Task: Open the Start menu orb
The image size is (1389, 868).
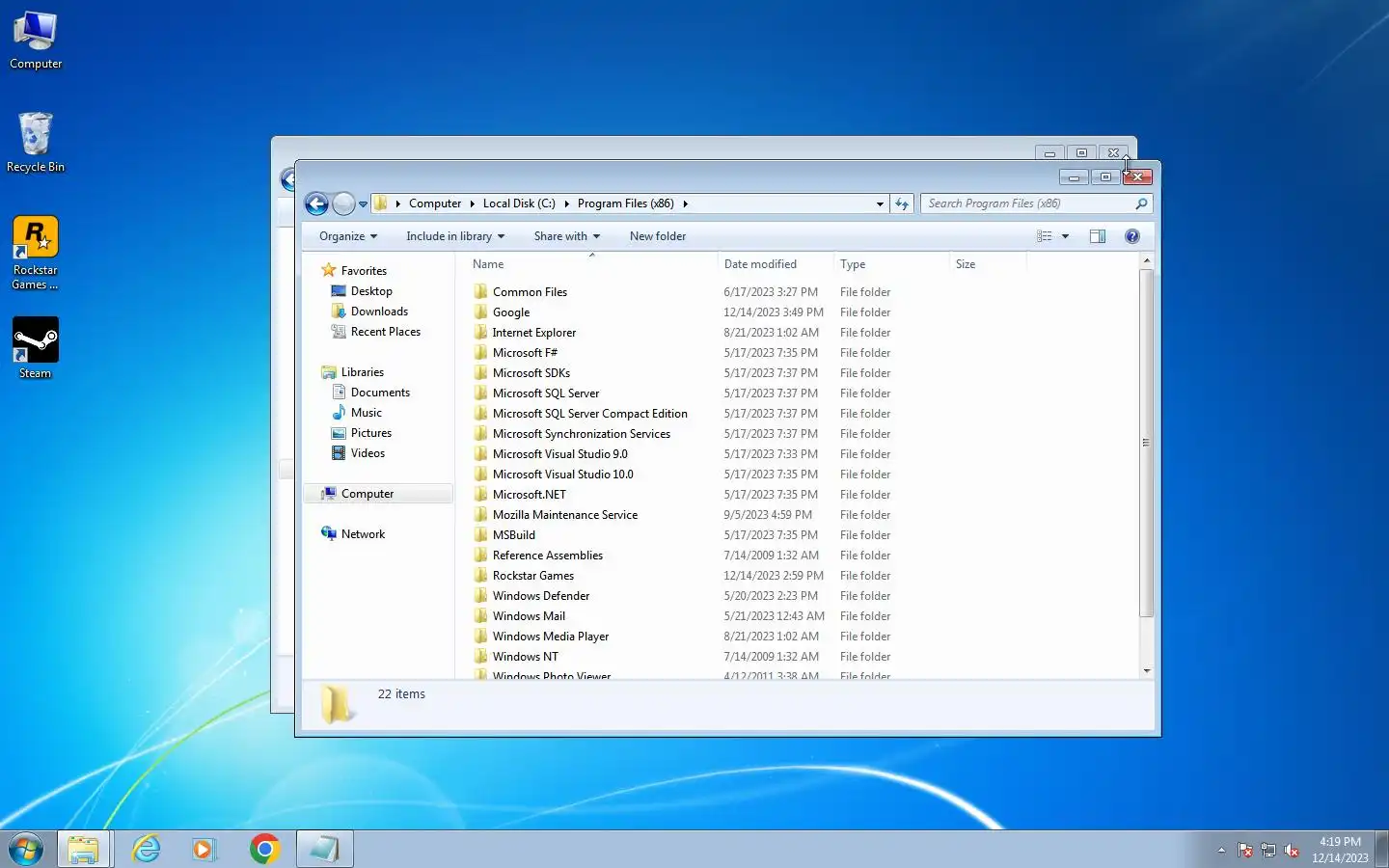Action: click(x=26, y=850)
